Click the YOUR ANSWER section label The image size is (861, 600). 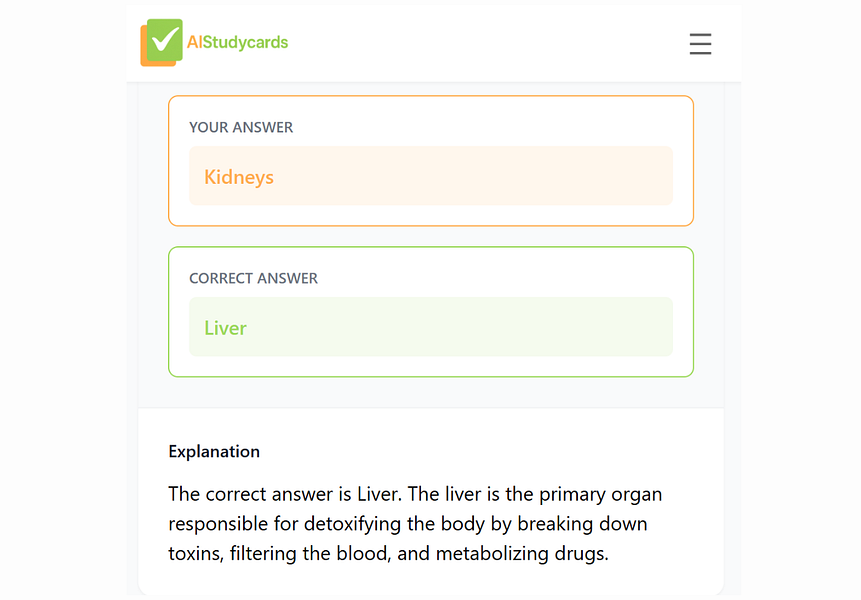pos(241,127)
